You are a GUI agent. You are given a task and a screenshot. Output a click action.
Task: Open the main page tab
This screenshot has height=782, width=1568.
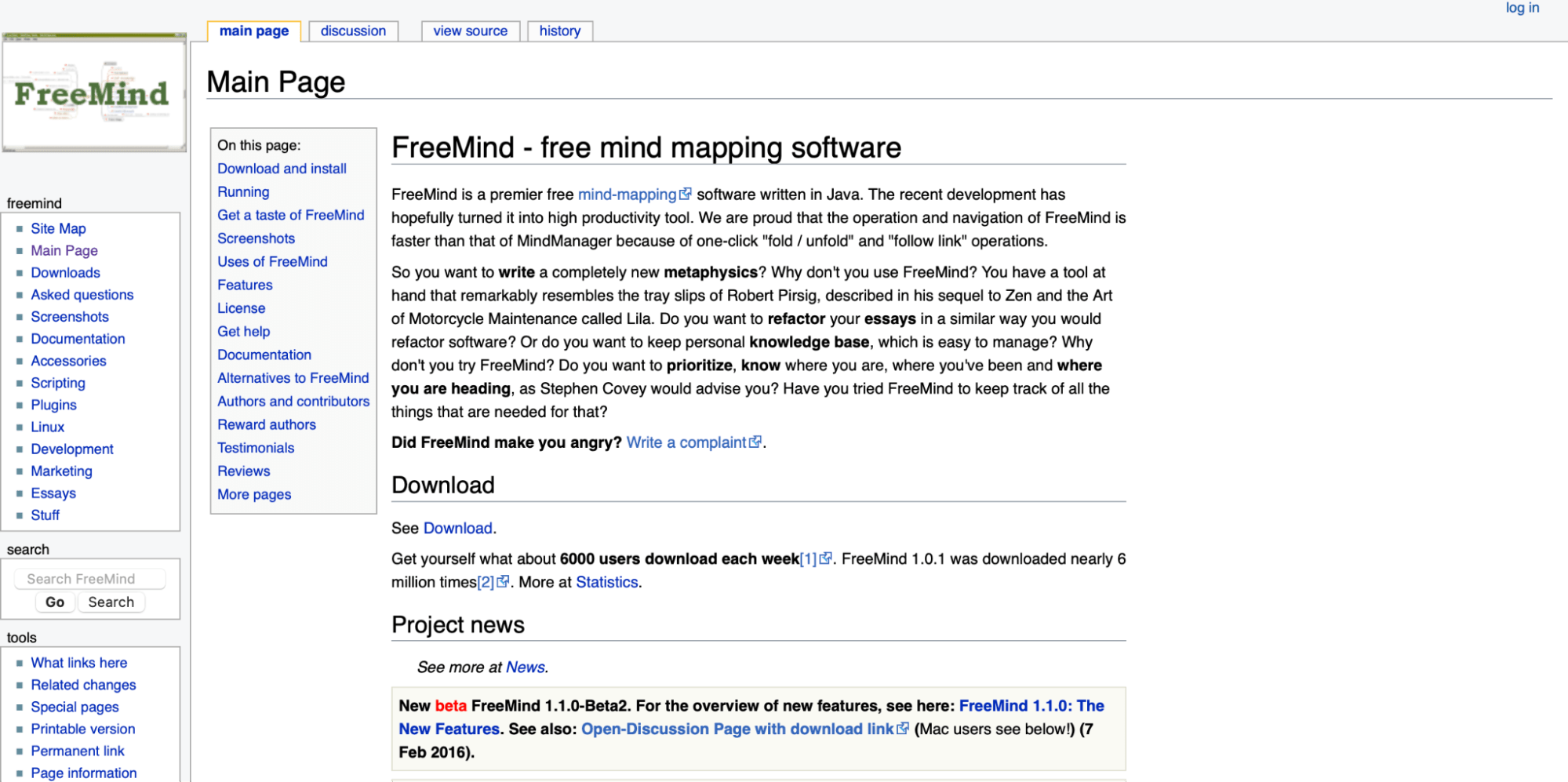click(x=254, y=31)
